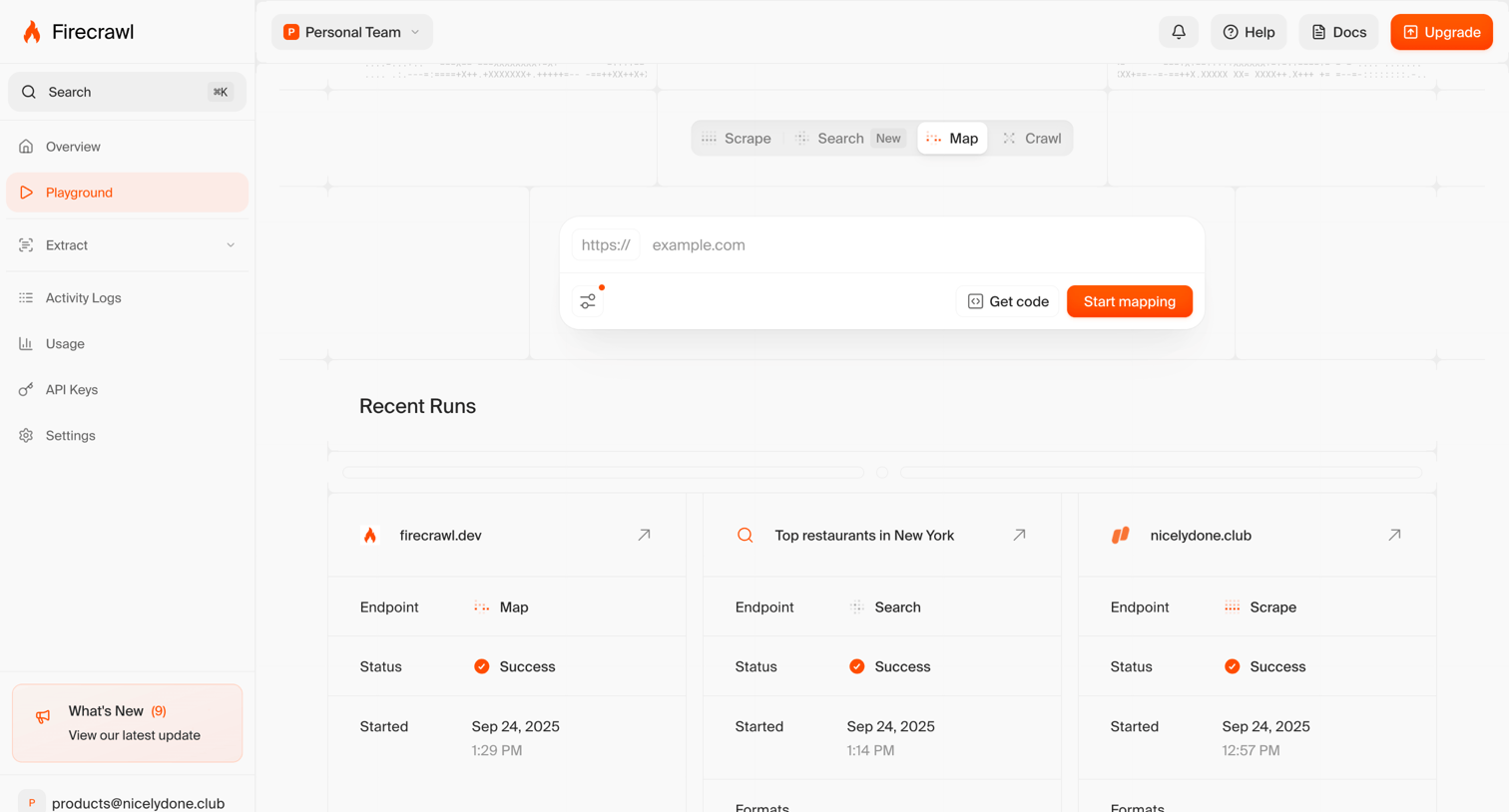This screenshot has width=1509, height=812.
Task: Click the Usage bar chart icon
Action: pos(26,344)
